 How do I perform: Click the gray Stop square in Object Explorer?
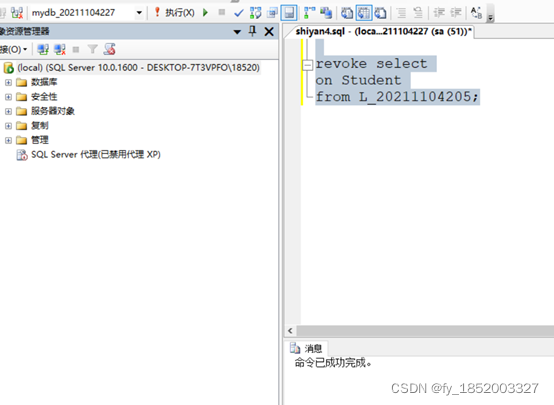tap(76, 49)
